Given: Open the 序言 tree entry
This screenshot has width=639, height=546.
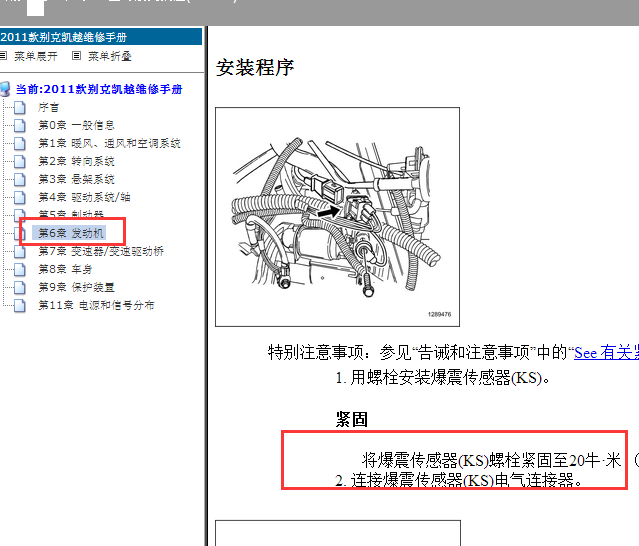Looking at the screenshot, I should coord(49,108).
